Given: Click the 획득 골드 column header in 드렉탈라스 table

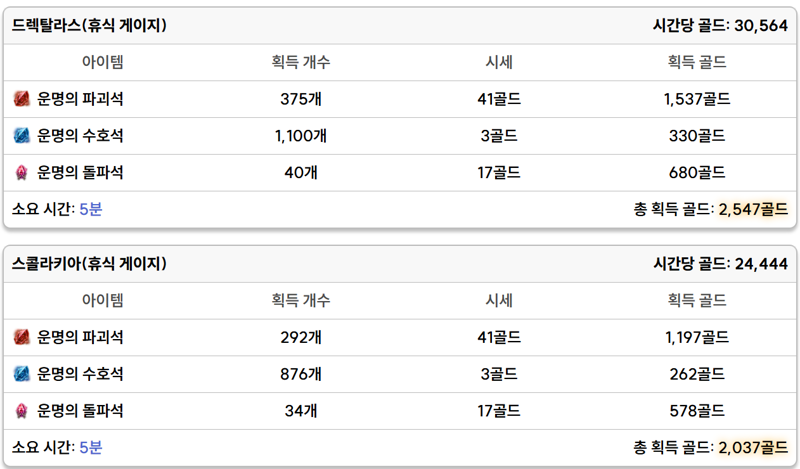Looking at the screenshot, I should click(697, 62).
